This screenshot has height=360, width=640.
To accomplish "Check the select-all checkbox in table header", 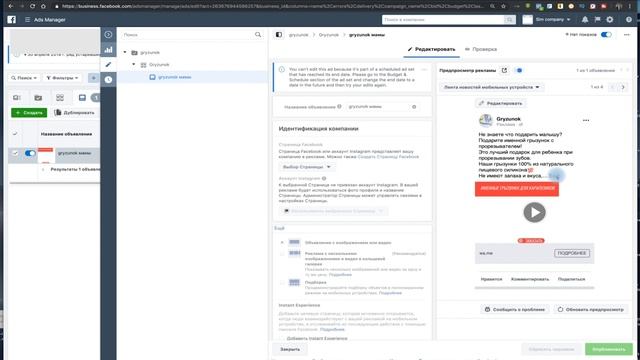I will 15,133.
